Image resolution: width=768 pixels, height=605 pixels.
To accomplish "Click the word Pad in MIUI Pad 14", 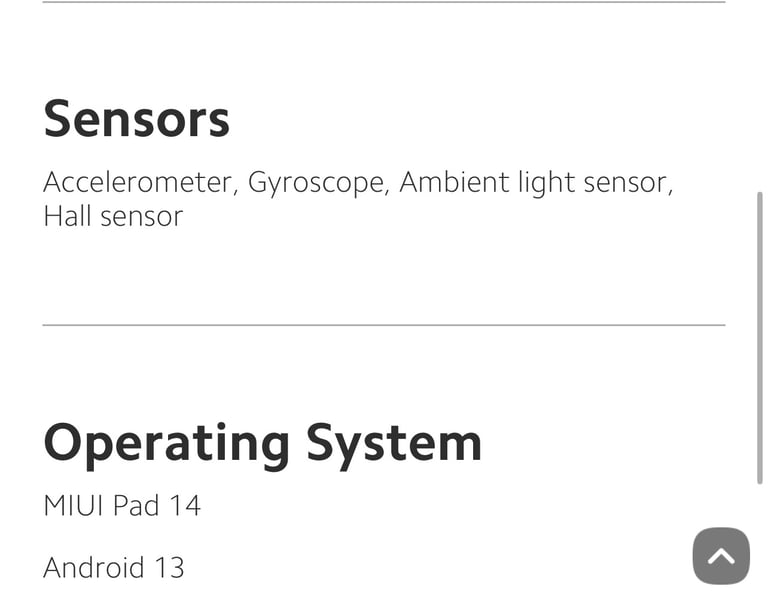I will [136, 506].
